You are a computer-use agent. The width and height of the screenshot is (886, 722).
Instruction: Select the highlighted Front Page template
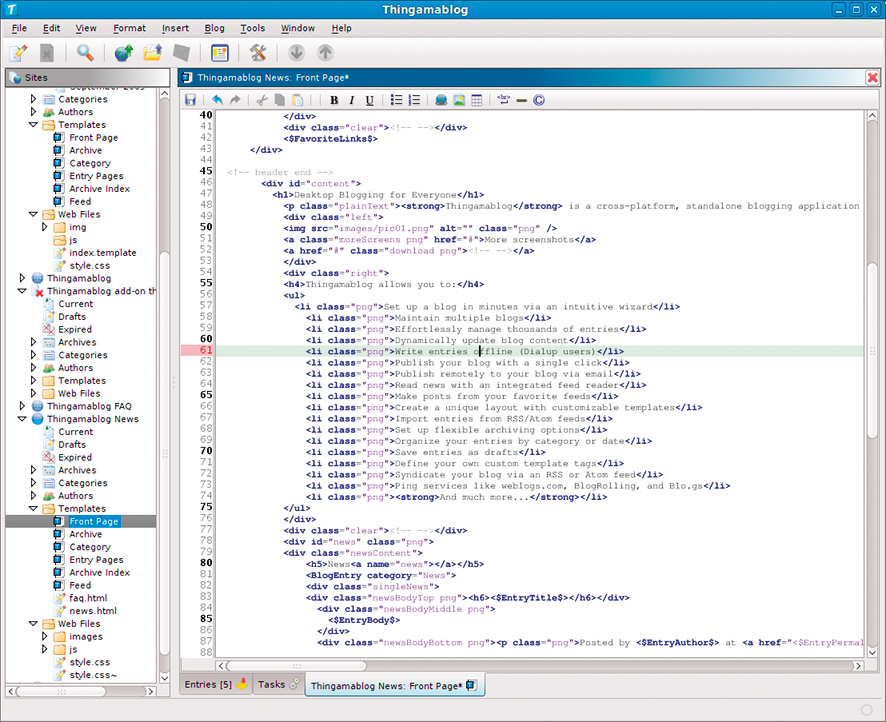pyautogui.click(x=94, y=521)
